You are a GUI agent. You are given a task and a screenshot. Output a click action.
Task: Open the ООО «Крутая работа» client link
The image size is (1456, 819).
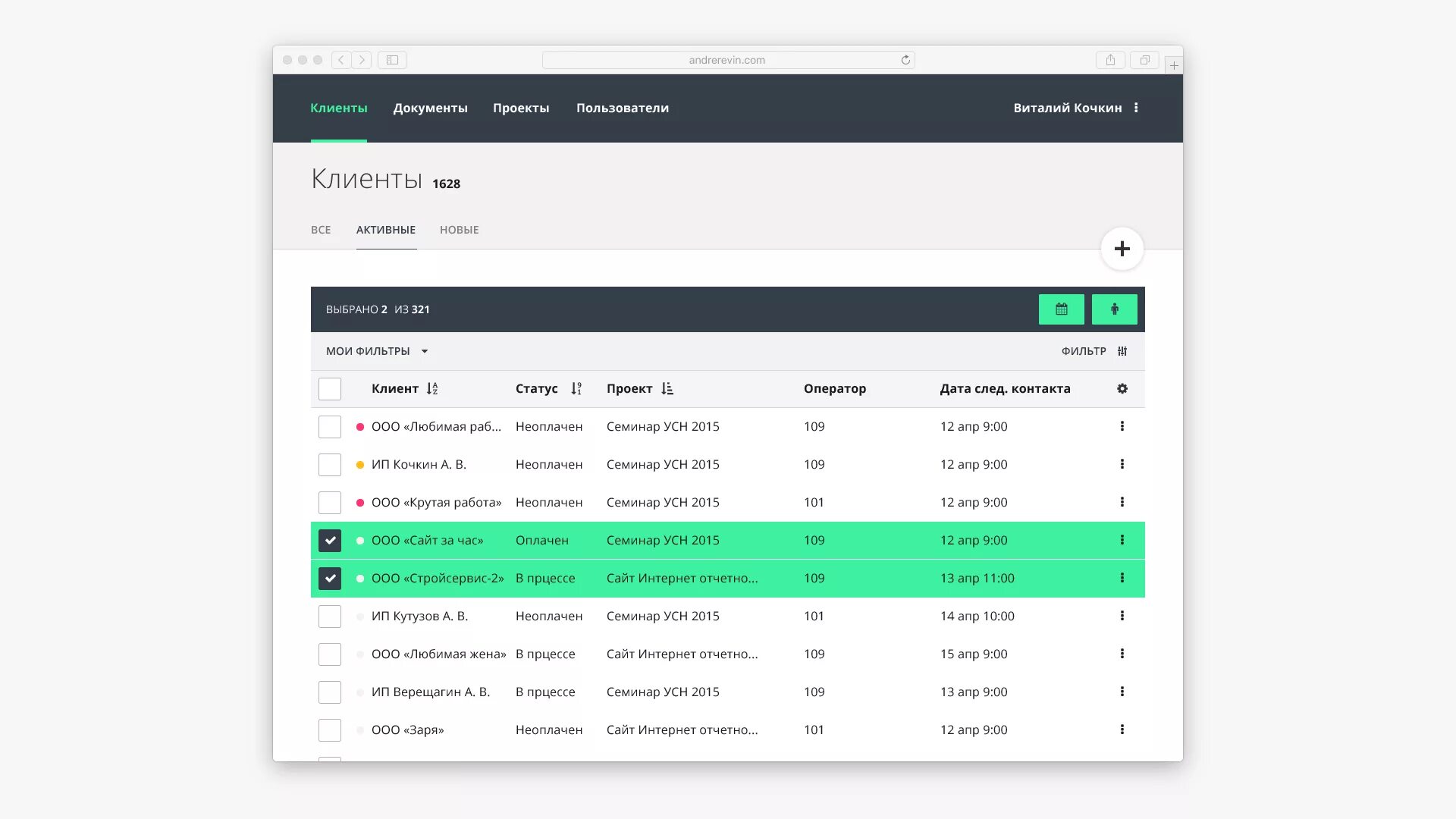pyautogui.click(x=436, y=502)
